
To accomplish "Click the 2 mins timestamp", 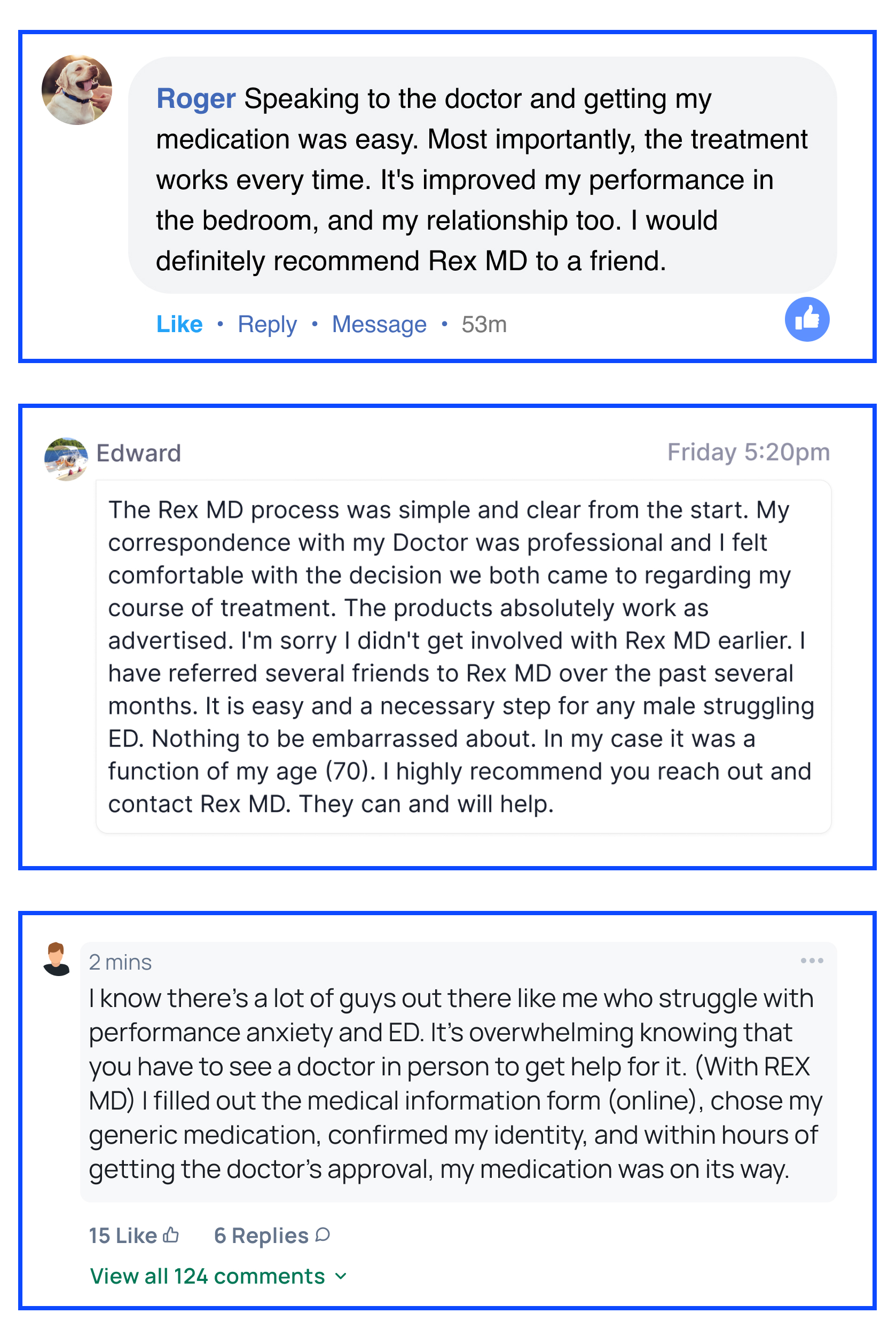I will click(x=121, y=962).
